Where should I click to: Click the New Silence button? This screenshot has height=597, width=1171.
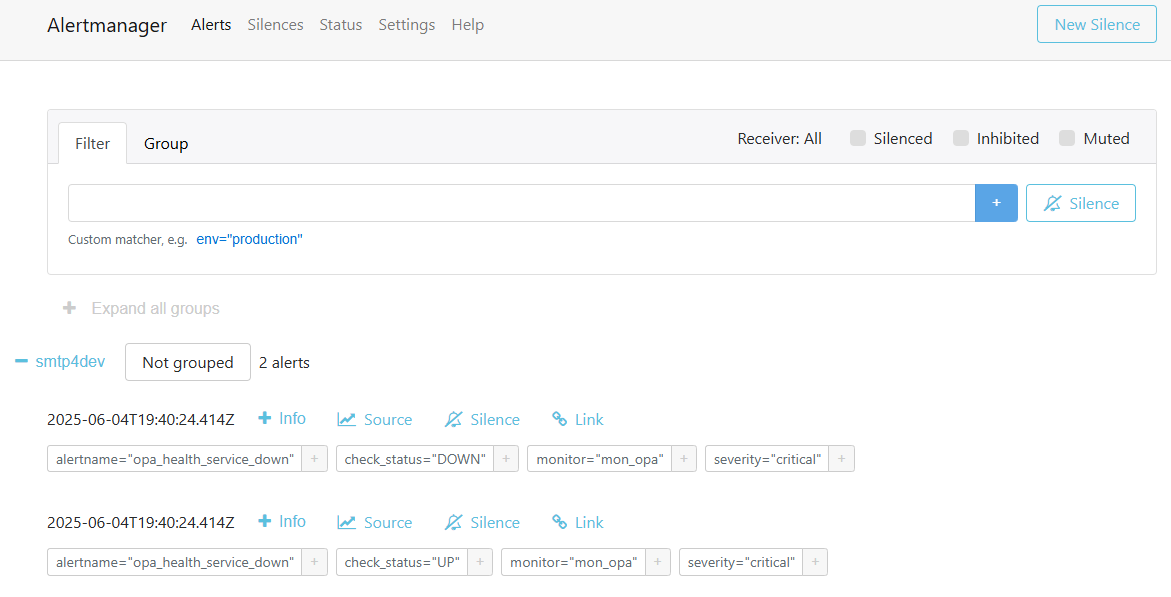pyautogui.click(x=1096, y=24)
